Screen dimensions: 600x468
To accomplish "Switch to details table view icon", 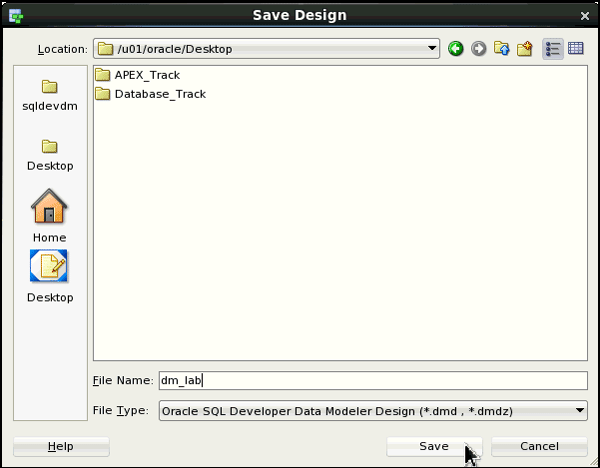I will coord(576,49).
